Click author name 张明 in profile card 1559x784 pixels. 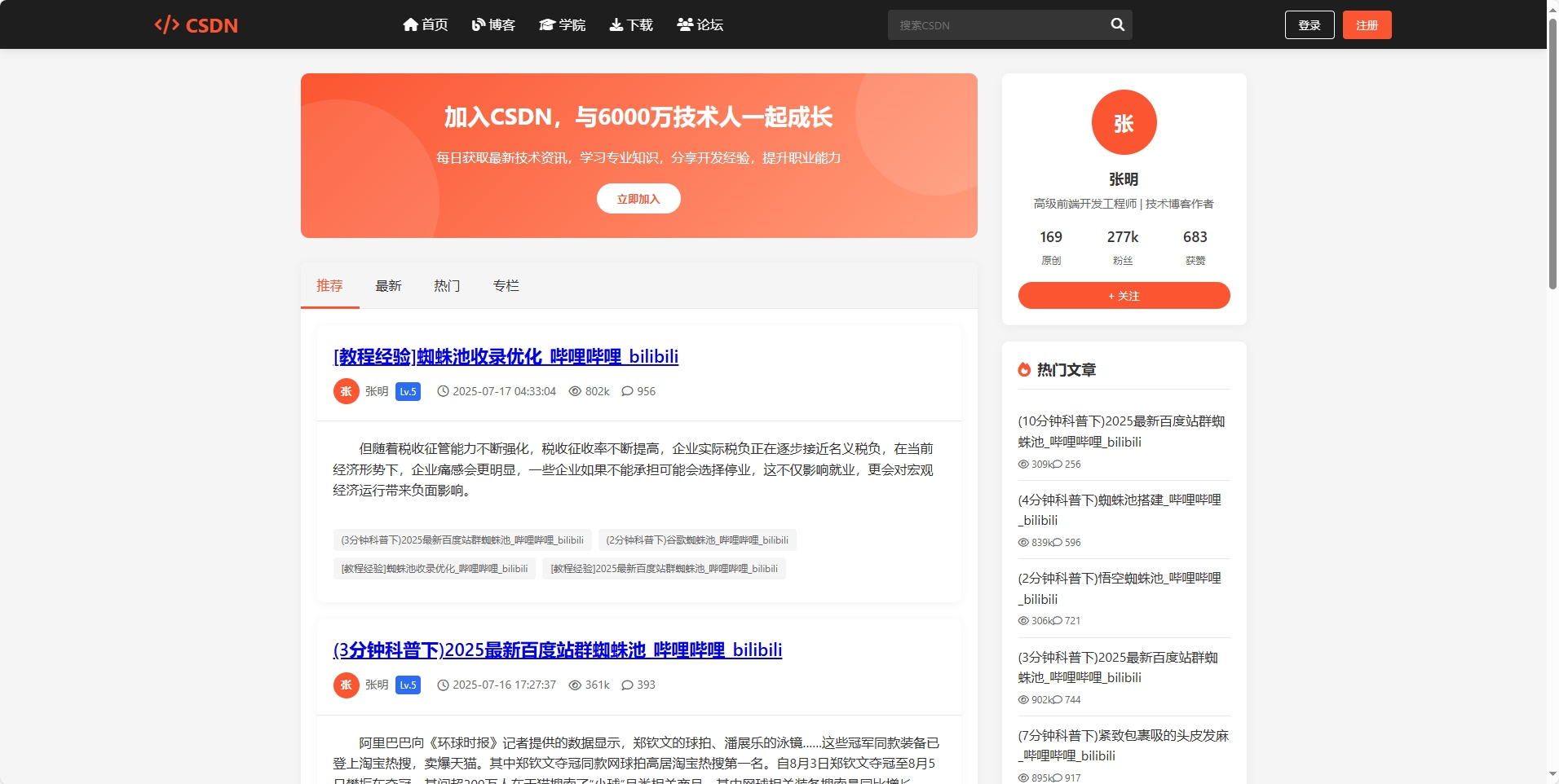click(x=1124, y=179)
